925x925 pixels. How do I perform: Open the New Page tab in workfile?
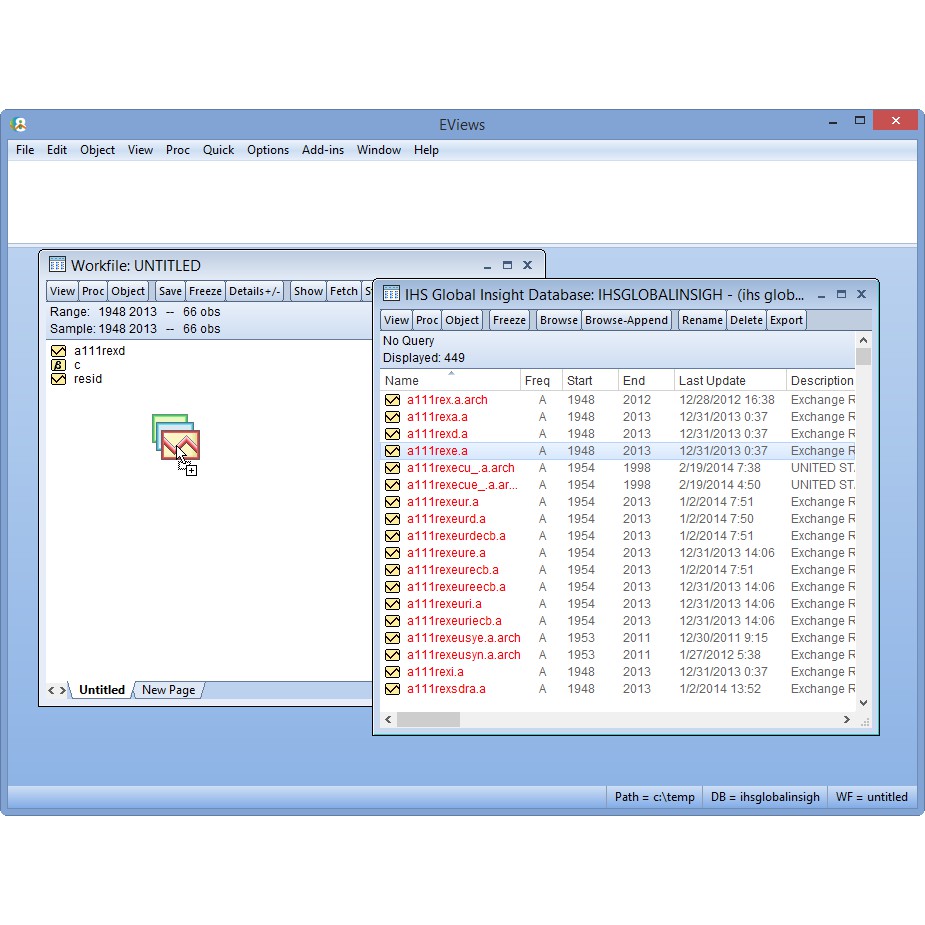point(169,690)
